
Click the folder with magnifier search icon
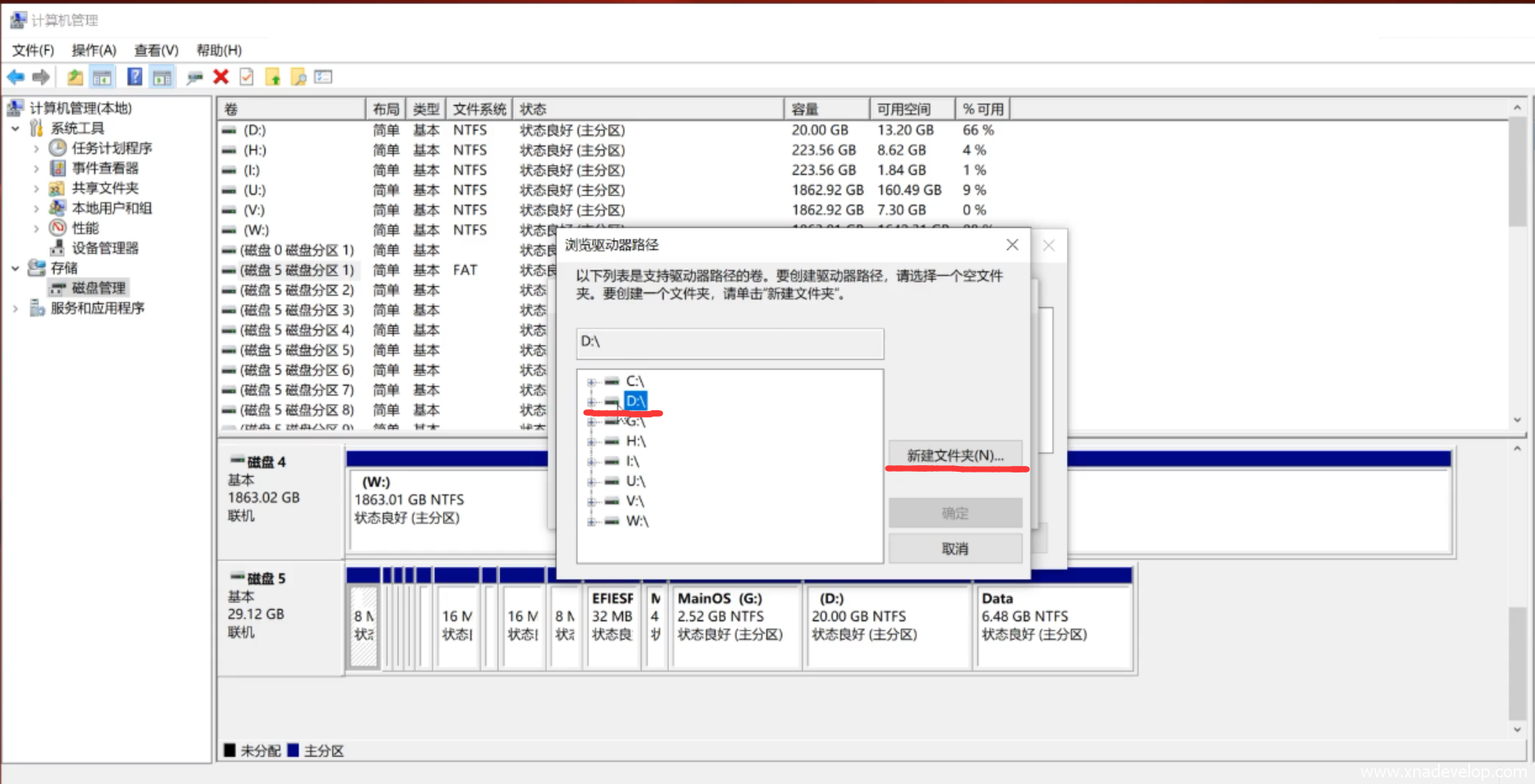298,77
